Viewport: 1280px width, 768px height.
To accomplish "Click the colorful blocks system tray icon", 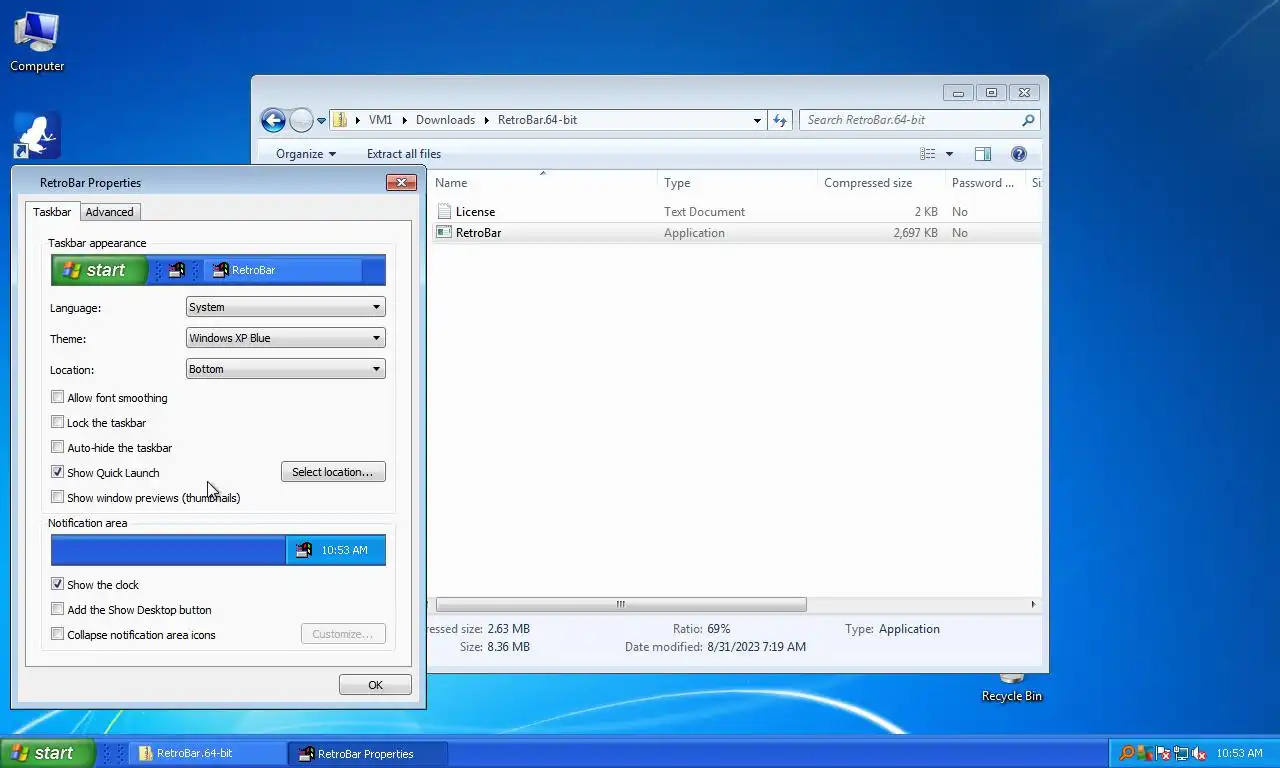I will point(1145,753).
